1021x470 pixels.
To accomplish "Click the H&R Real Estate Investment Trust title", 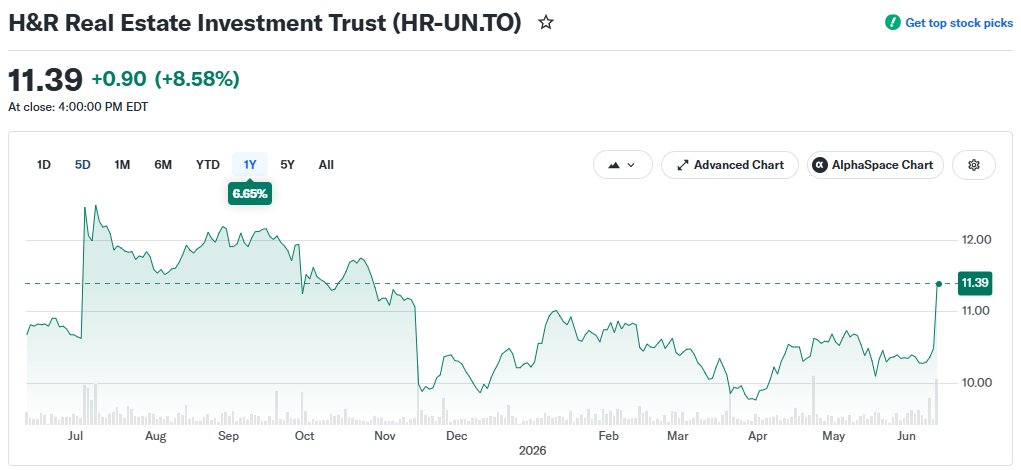I will pos(265,23).
